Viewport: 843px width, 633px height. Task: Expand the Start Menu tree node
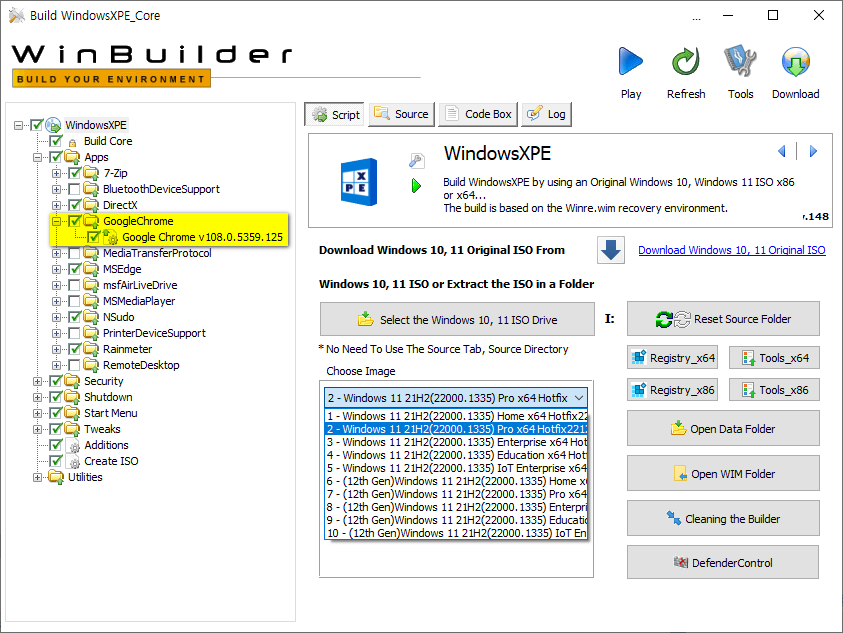coord(37,413)
